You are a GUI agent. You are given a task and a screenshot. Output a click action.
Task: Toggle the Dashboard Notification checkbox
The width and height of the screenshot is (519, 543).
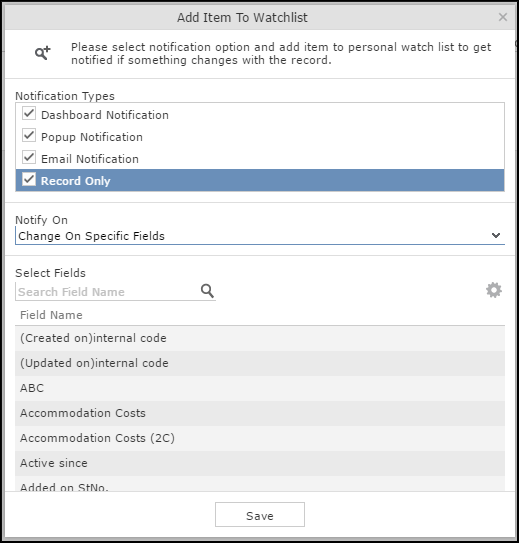pyautogui.click(x=29, y=114)
